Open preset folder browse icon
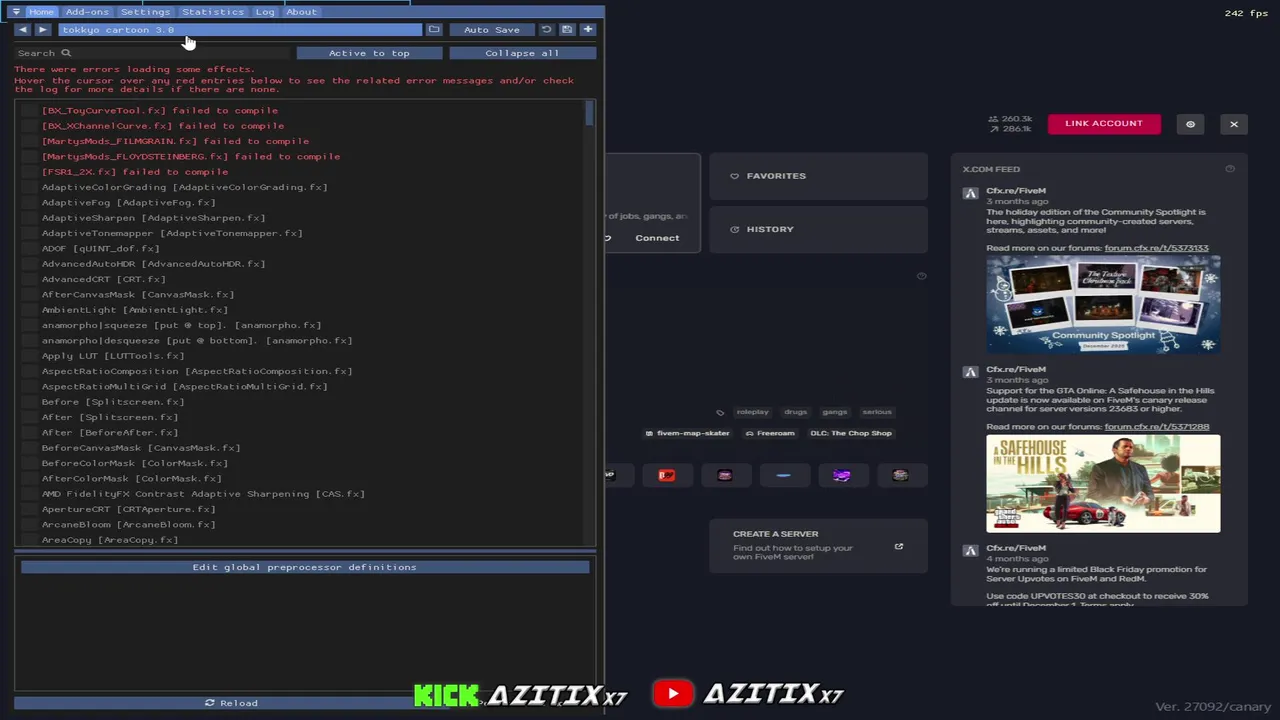This screenshot has height=720, width=1280. click(x=434, y=30)
